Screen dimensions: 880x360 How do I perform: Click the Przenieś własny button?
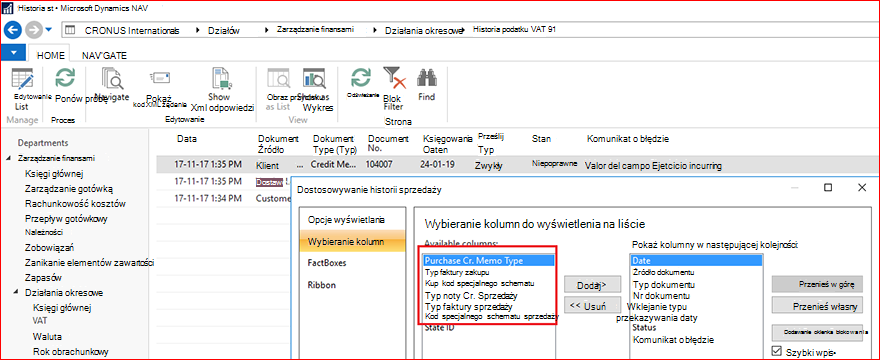[x=817, y=305]
